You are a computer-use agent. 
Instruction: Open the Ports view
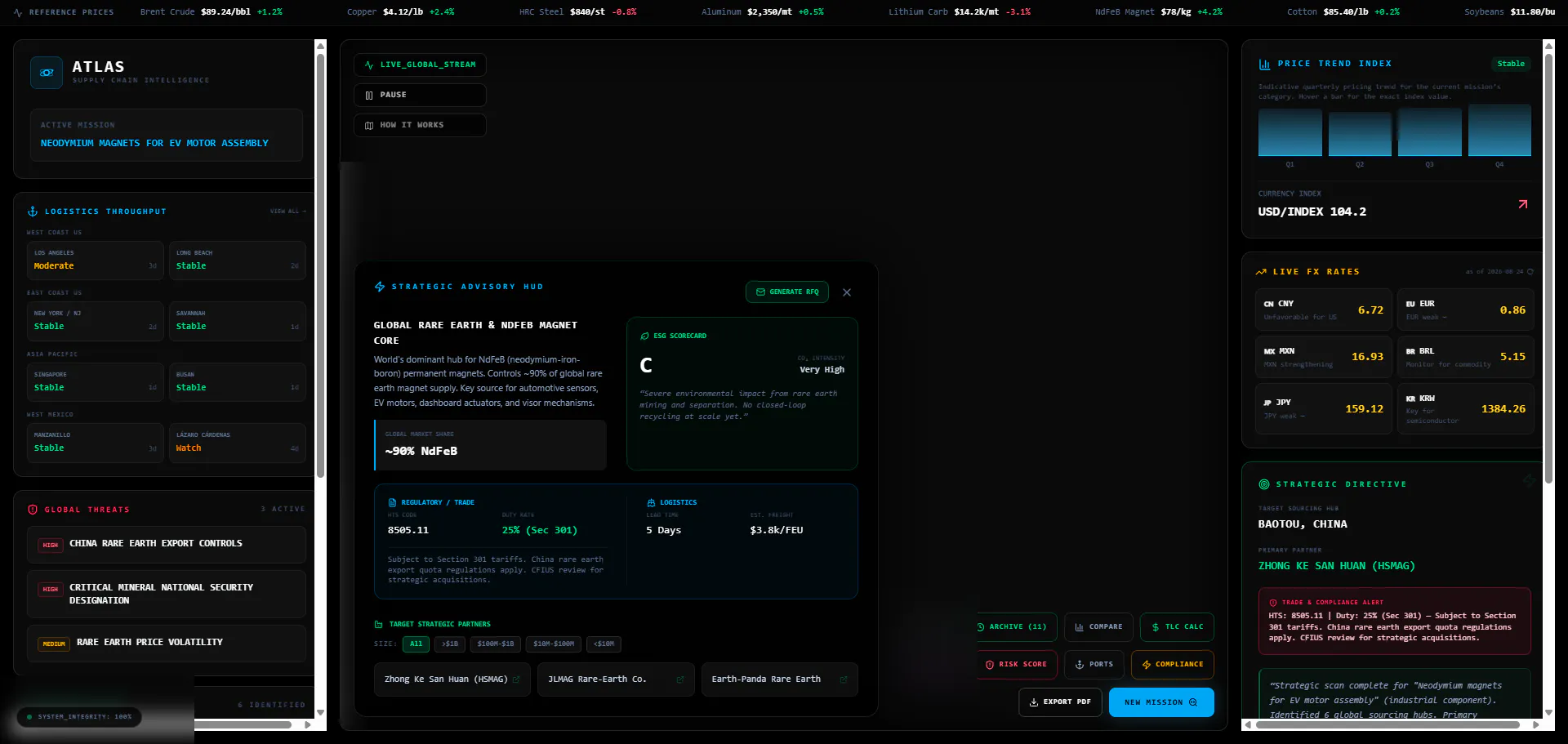[x=1094, y=665]
